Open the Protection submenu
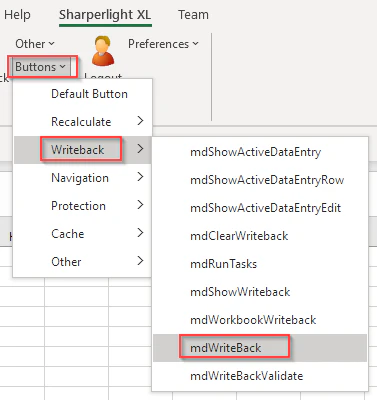This screenshot has height=400, width=377. (83, 206)
